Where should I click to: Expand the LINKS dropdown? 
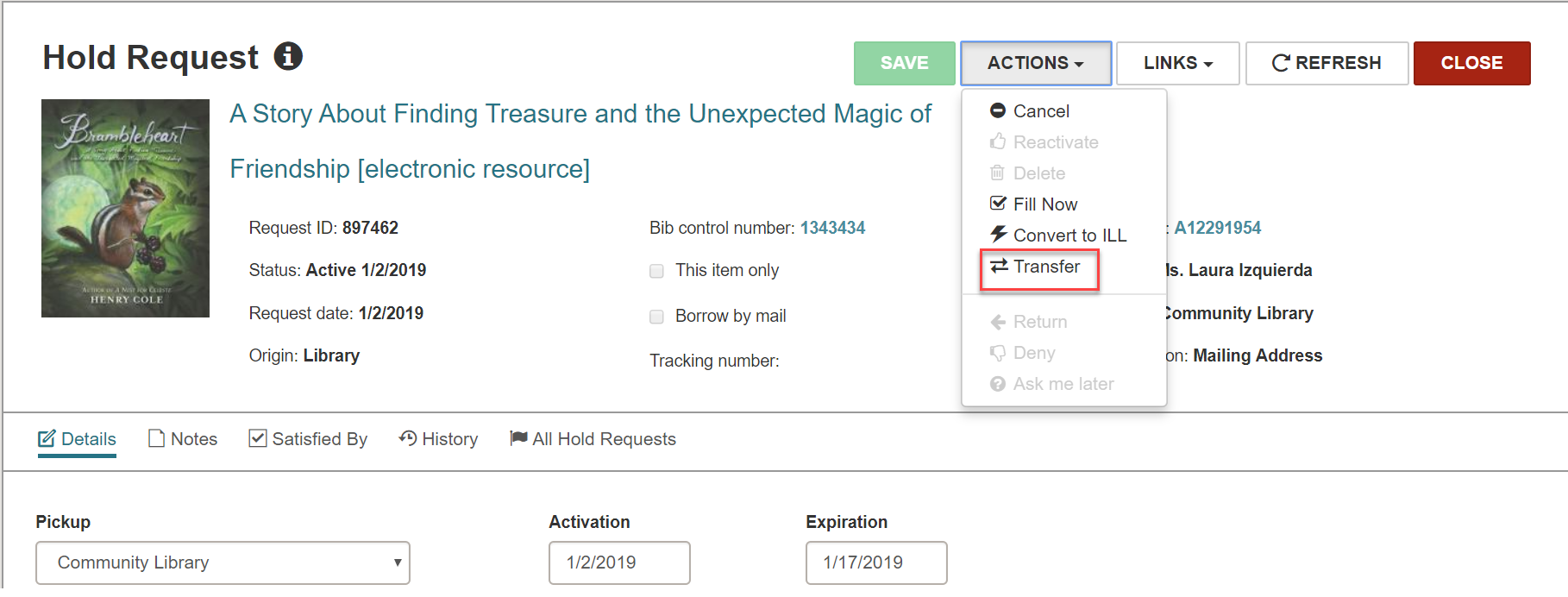tap(1178, 63)
